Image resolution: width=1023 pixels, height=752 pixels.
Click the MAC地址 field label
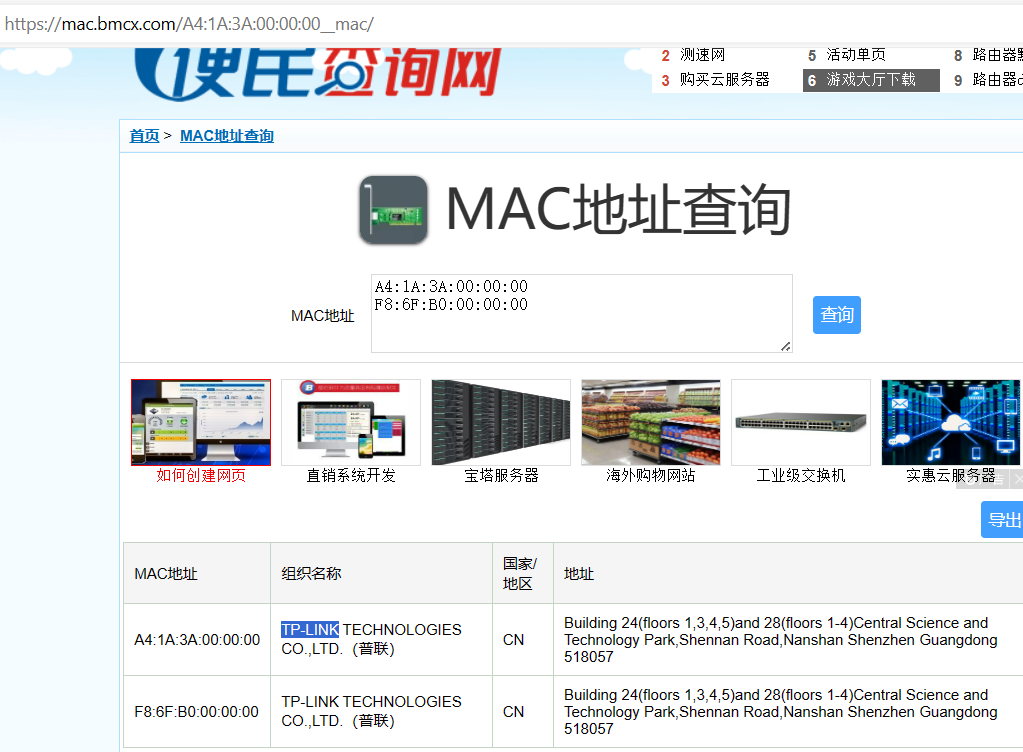pos(322,316)
